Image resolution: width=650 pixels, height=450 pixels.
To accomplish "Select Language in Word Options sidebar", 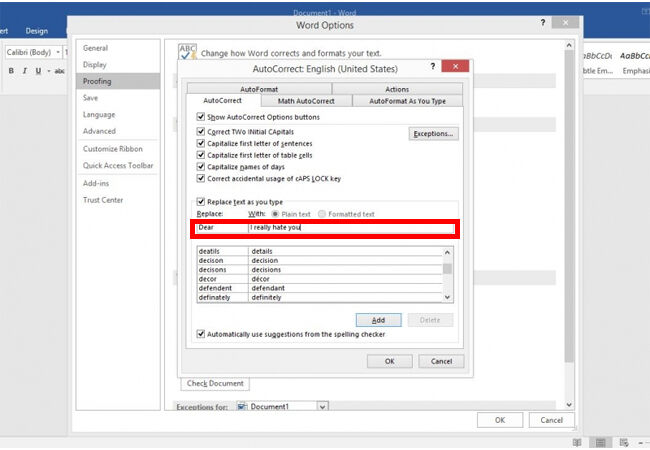I will (x=118, y=114).
